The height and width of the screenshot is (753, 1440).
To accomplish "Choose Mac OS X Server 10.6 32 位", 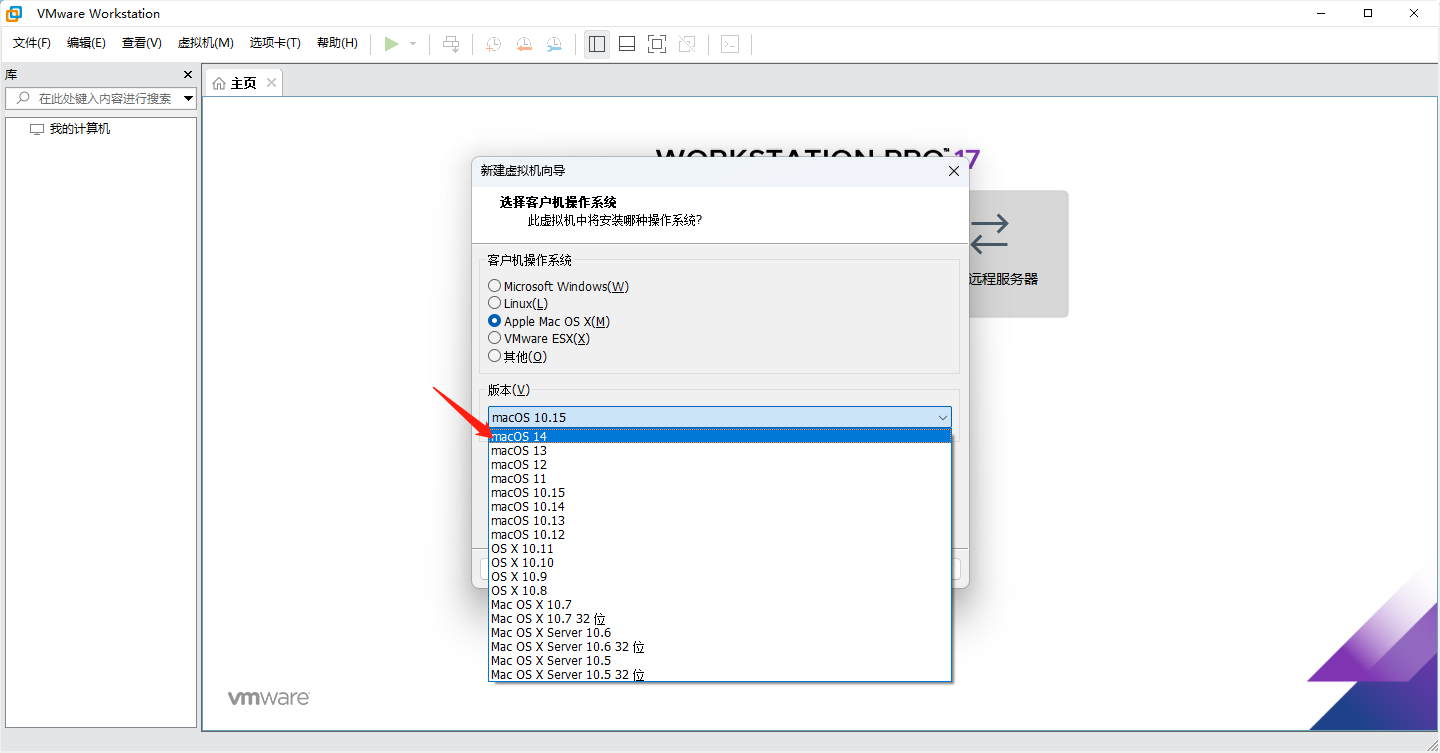I will [x=720, y=647].
